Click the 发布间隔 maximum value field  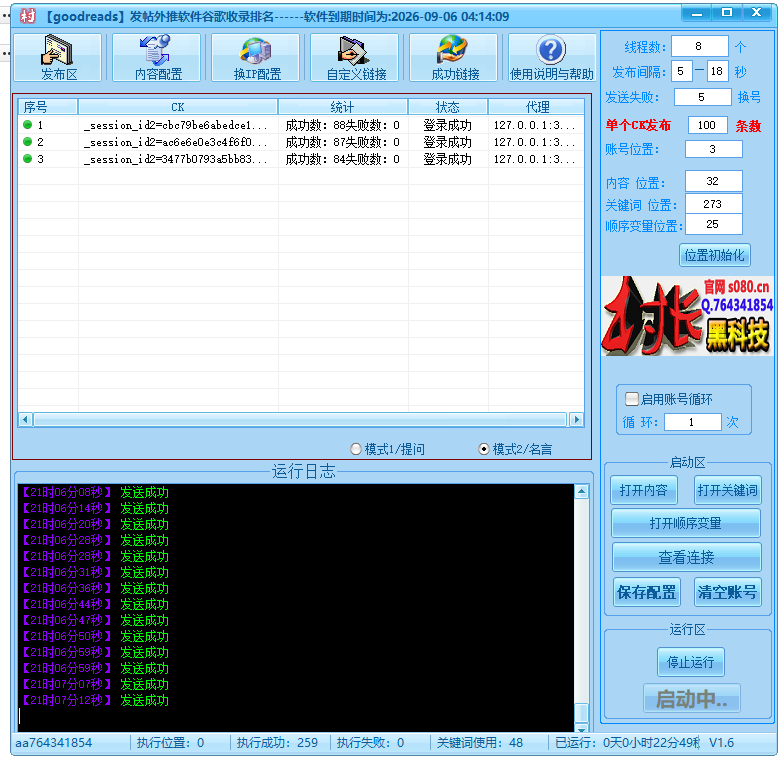[716, 72]
